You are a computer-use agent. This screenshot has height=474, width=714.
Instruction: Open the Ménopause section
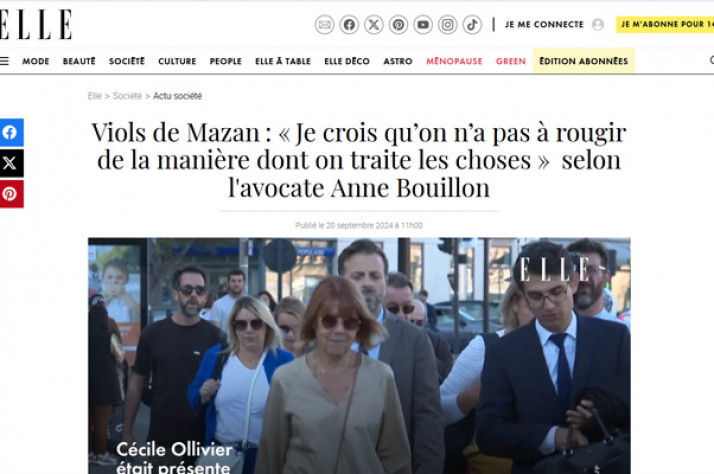[454, 61]
